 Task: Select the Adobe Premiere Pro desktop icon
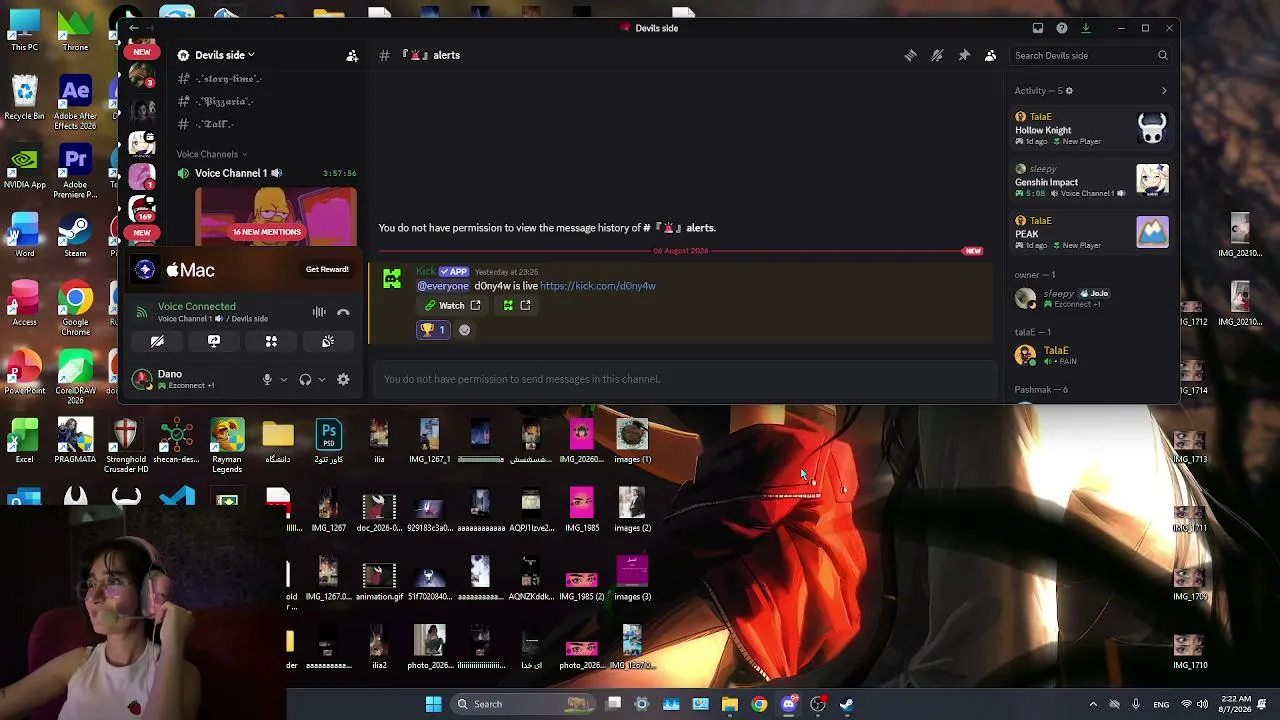pos(75,172)
